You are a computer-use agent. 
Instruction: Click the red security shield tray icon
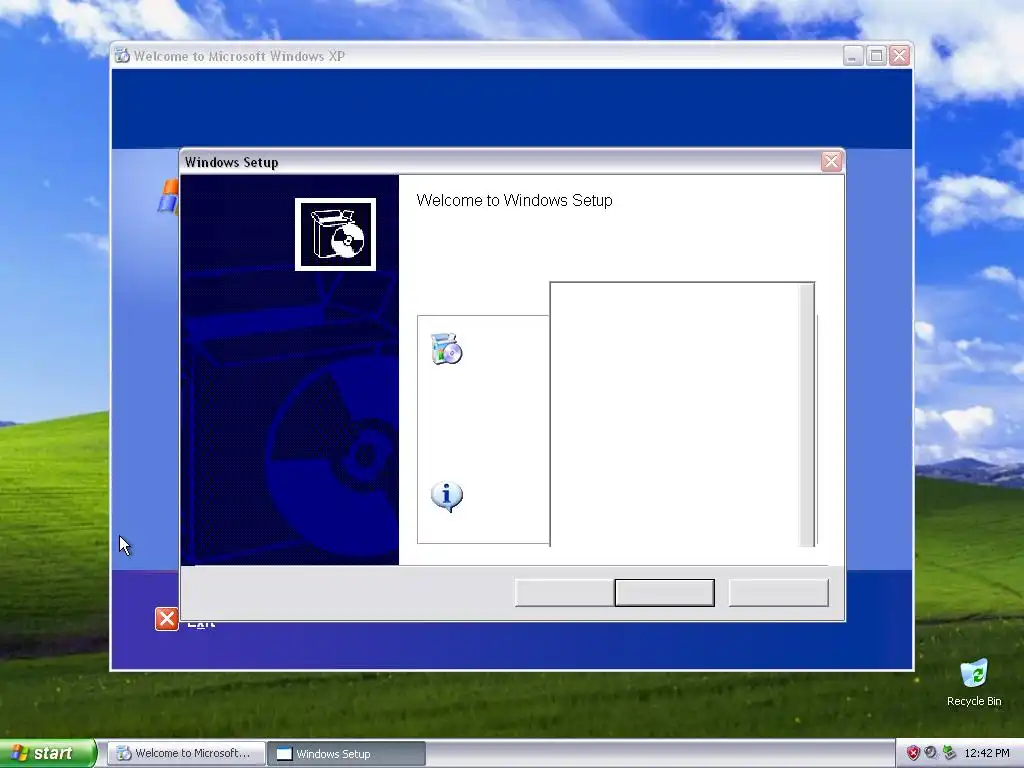[x=913, y=753]
